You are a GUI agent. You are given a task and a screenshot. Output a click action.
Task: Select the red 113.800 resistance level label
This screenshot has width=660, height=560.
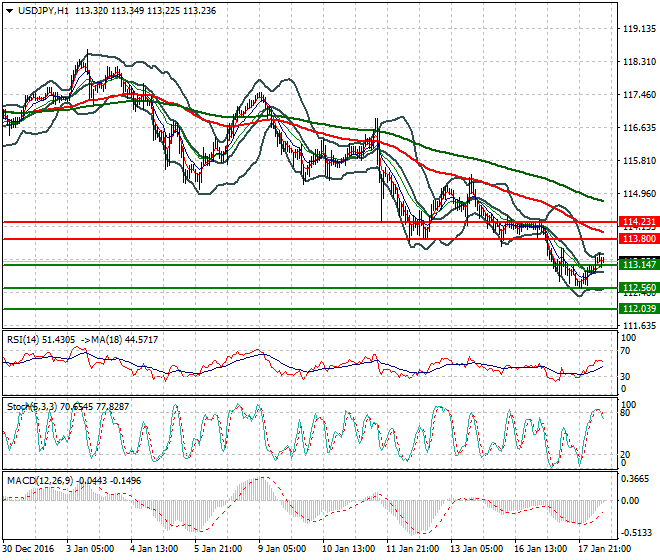[639, 239]
